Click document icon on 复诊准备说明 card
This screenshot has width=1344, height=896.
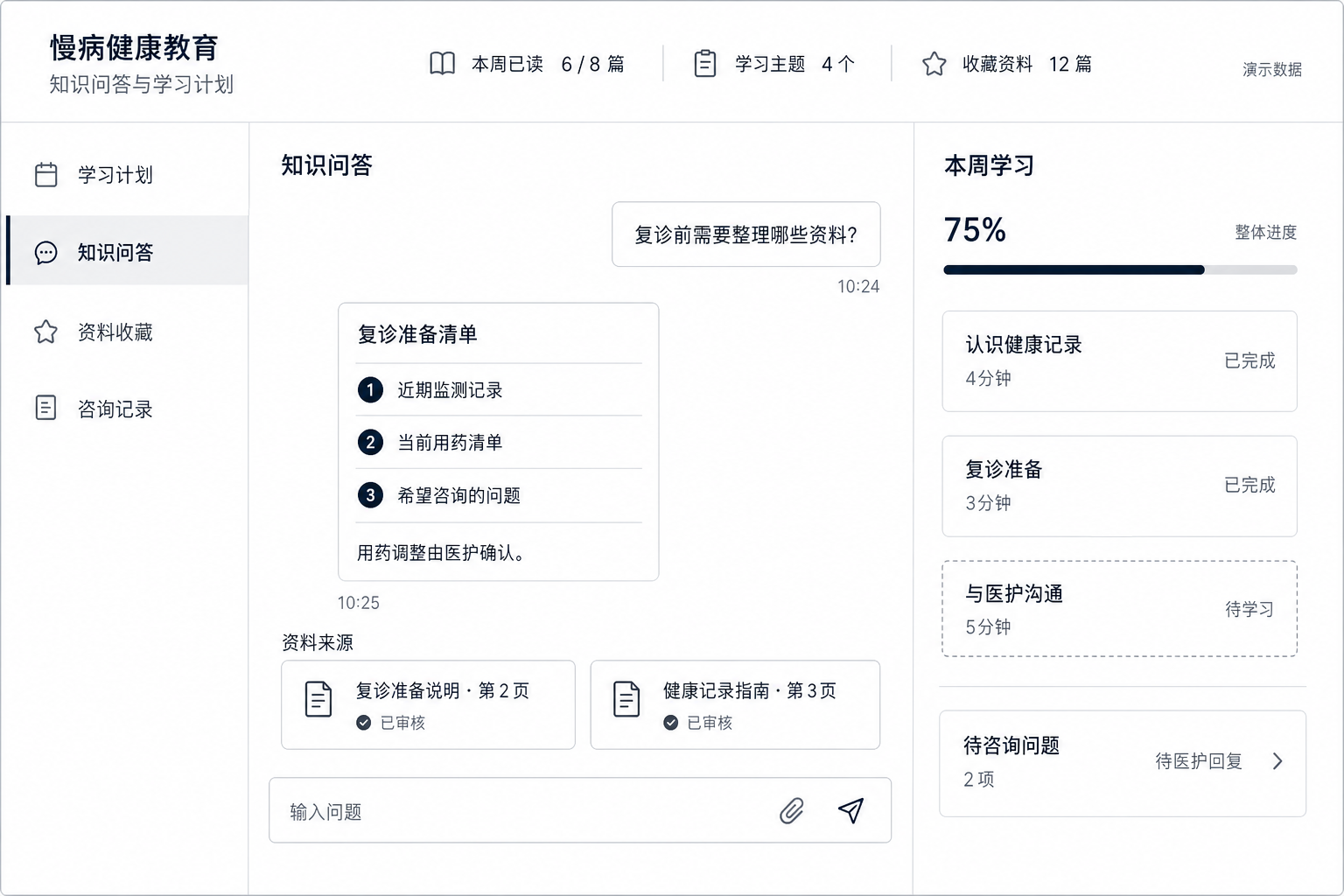(x=318, y=699)
